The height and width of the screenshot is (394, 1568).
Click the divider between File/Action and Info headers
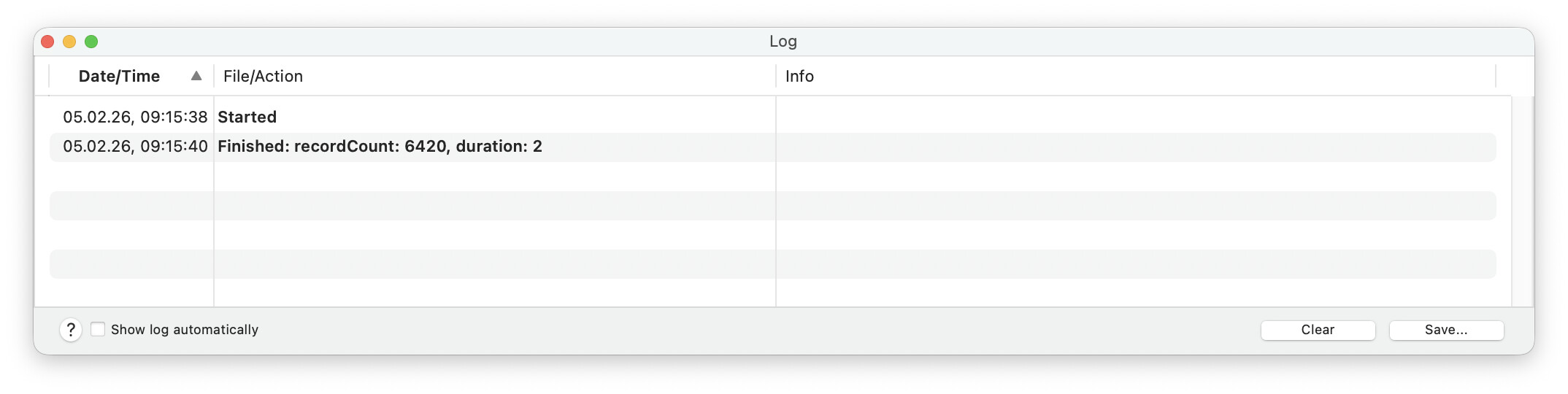(x=776, y=76)
